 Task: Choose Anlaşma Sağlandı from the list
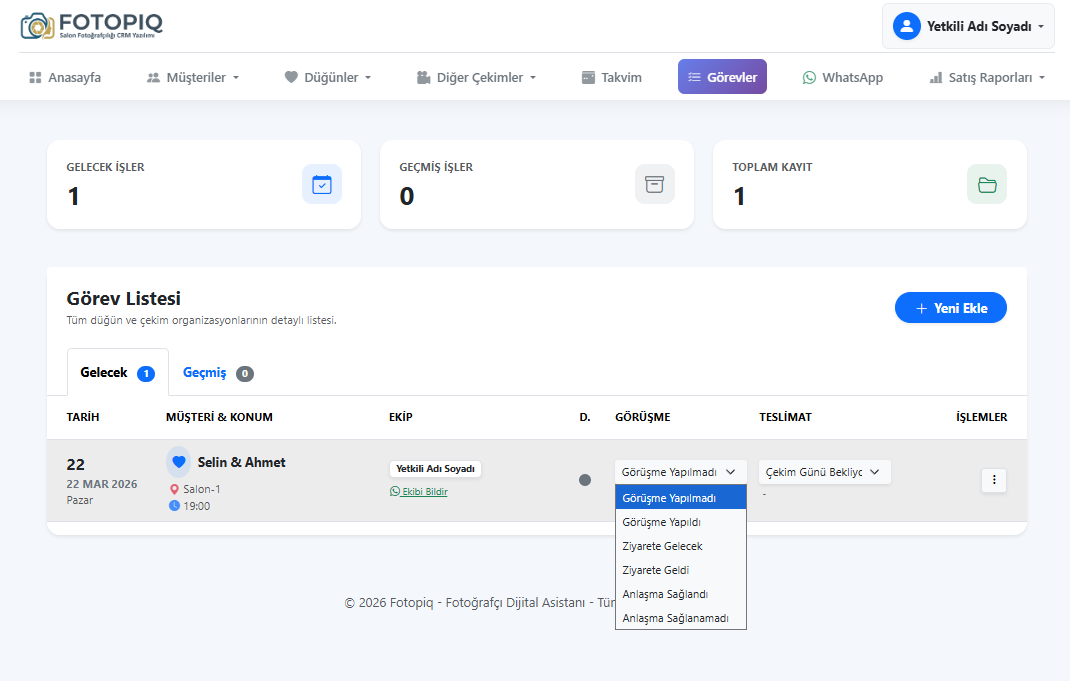coord(665,594)
